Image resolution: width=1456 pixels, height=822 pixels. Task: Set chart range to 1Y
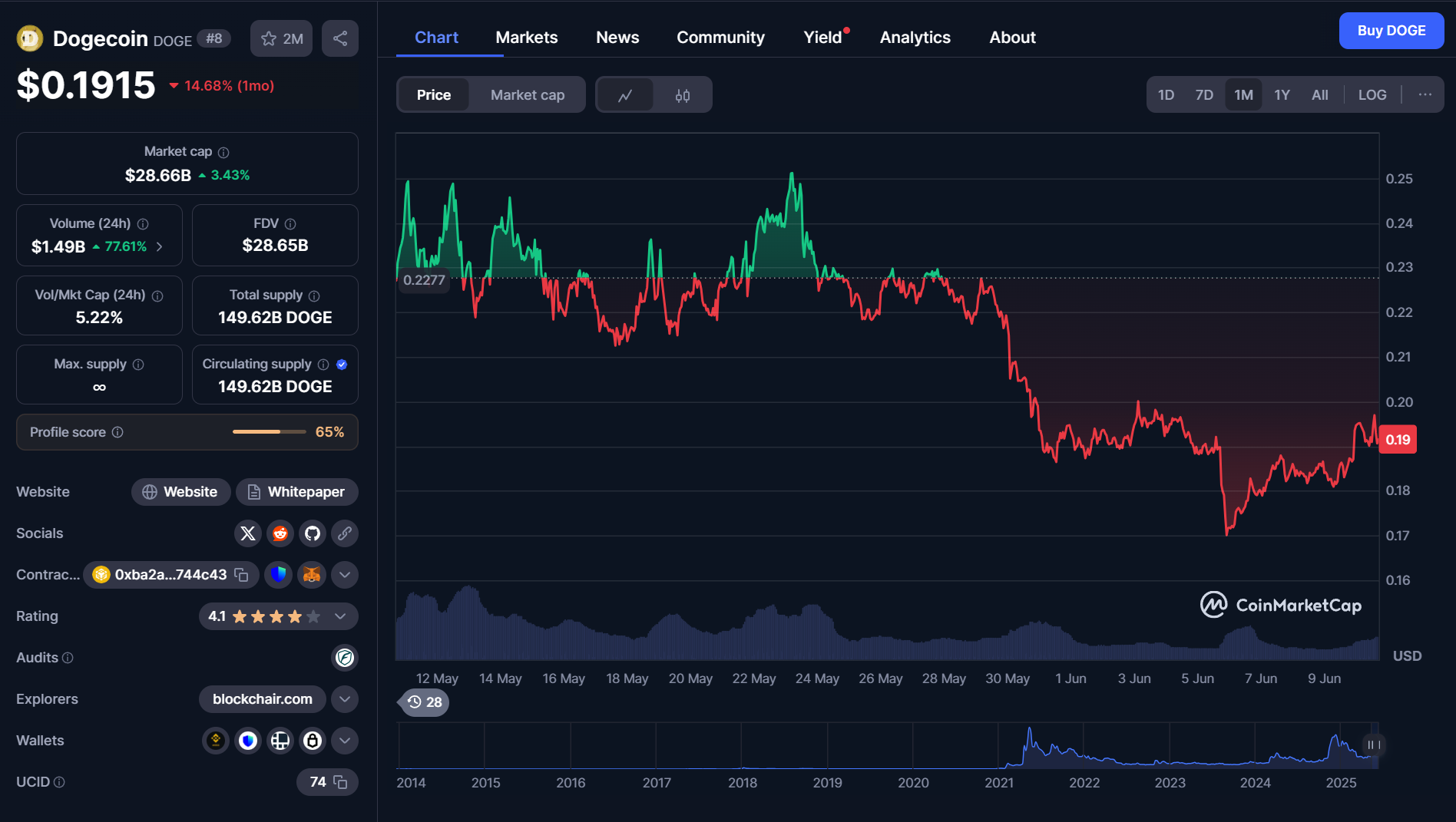(x=1282, y=95)
